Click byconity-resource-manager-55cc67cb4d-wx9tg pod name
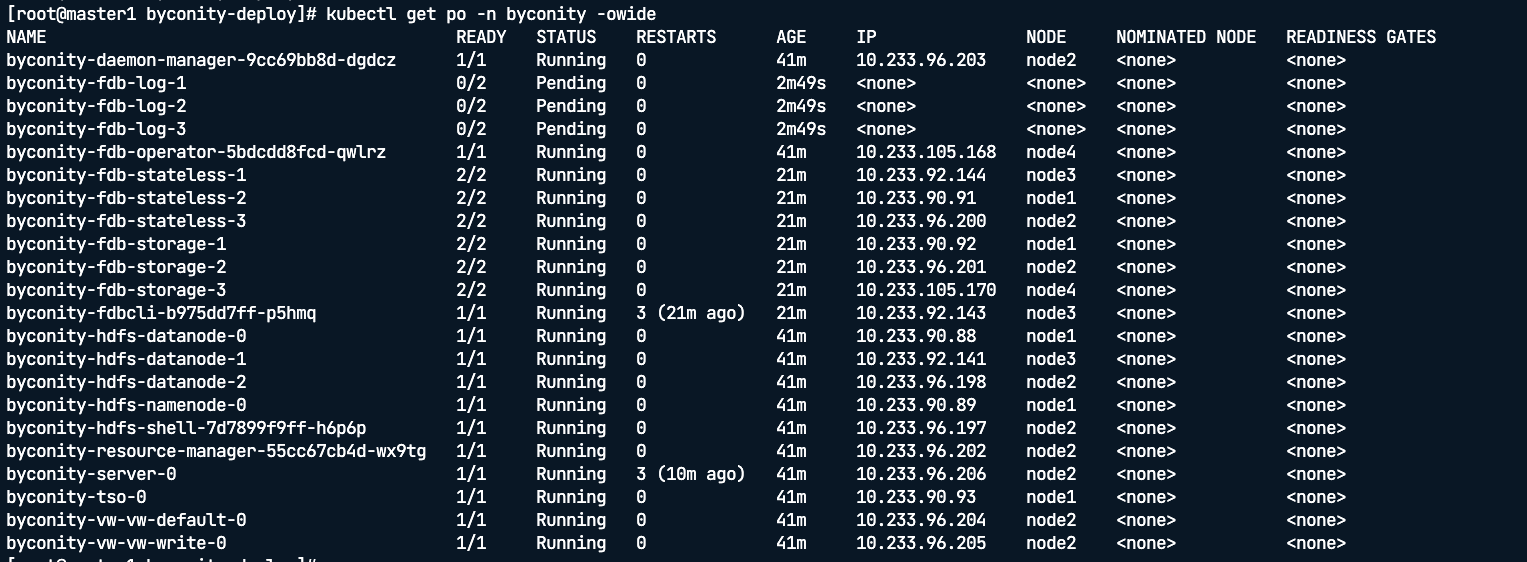This screenshot has width=1527, height=562. coord(216,451)
